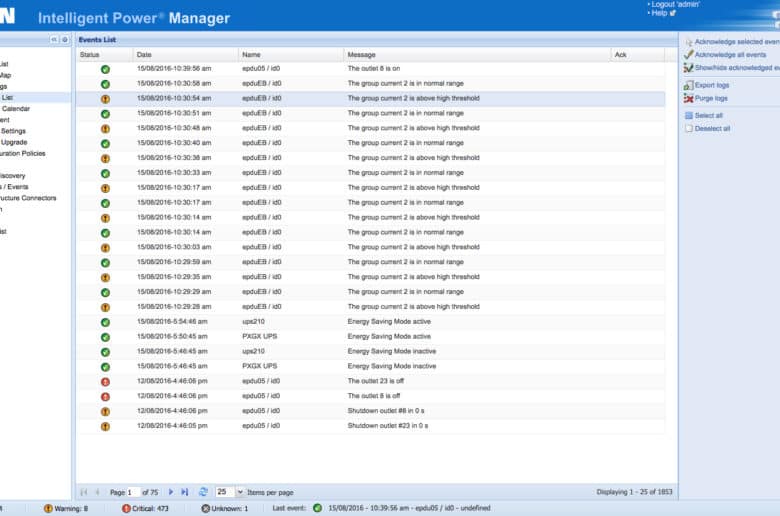Click the first page arrow in pager

(84, 492)
